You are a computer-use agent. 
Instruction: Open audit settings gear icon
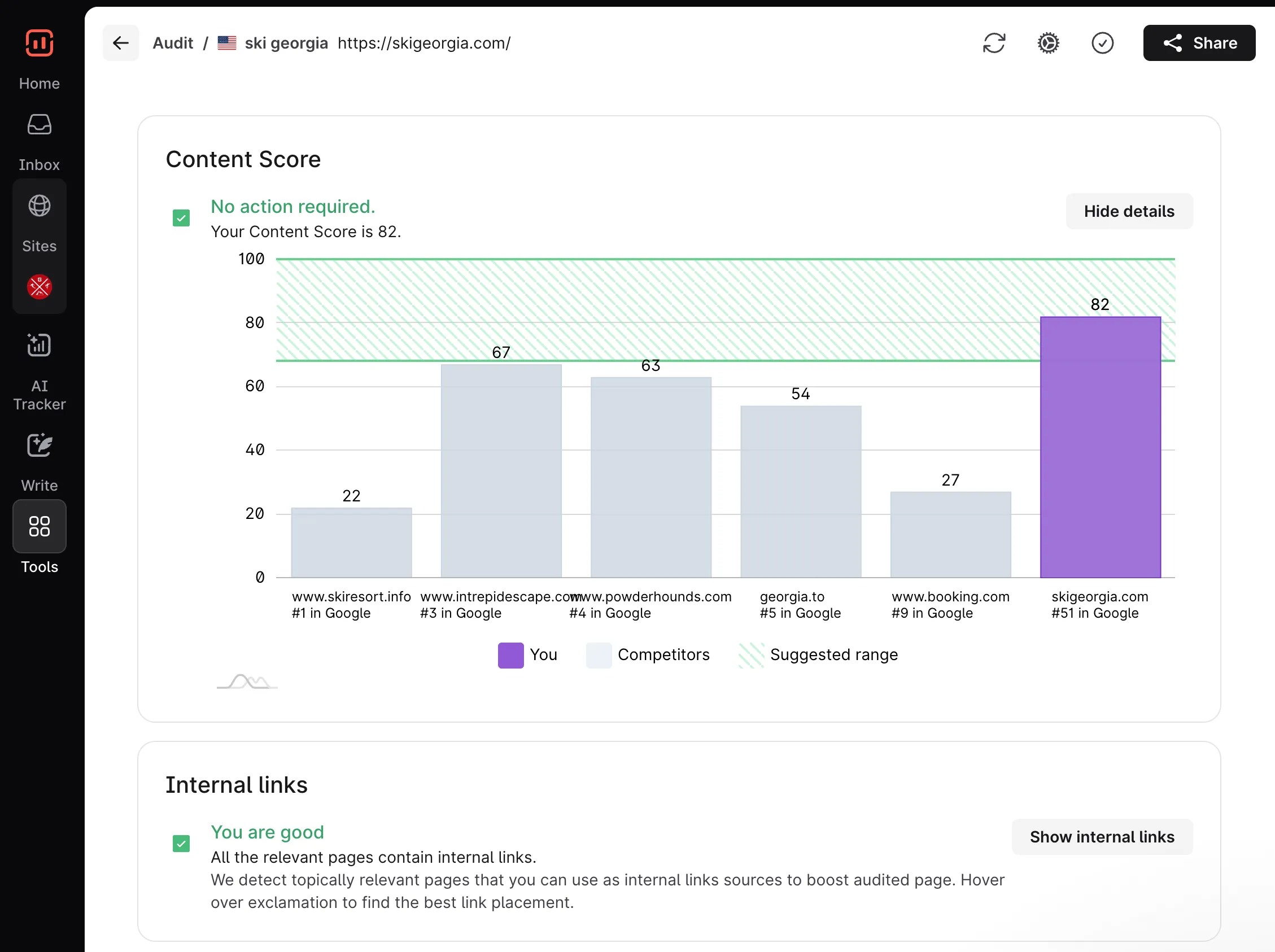(x=1048, y=43)
